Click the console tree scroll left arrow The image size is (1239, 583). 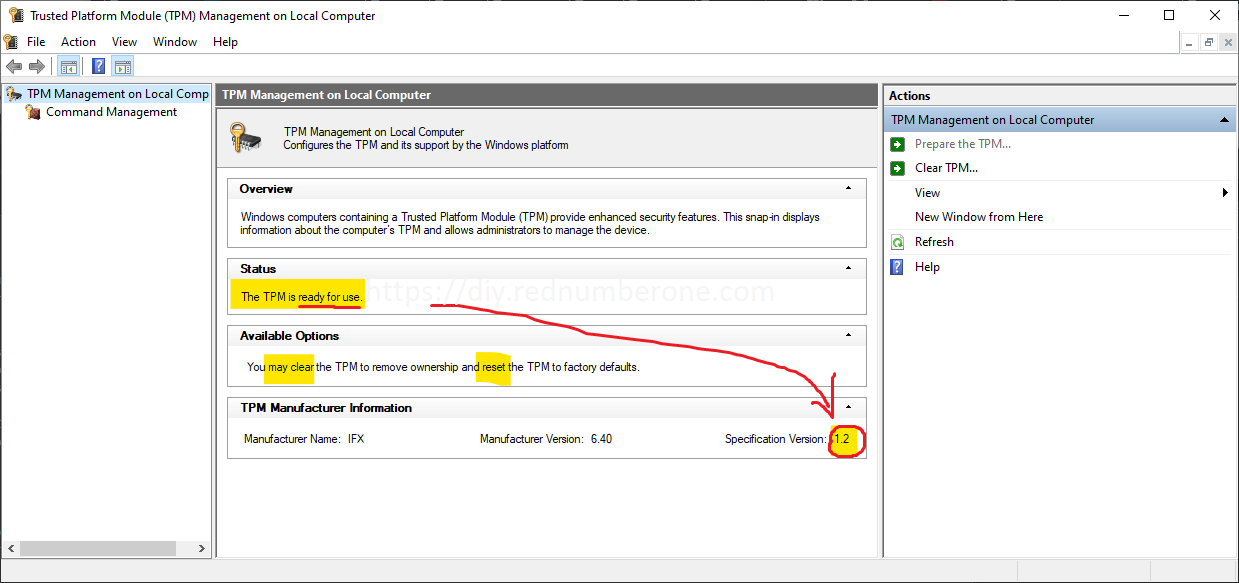point(10,549)
